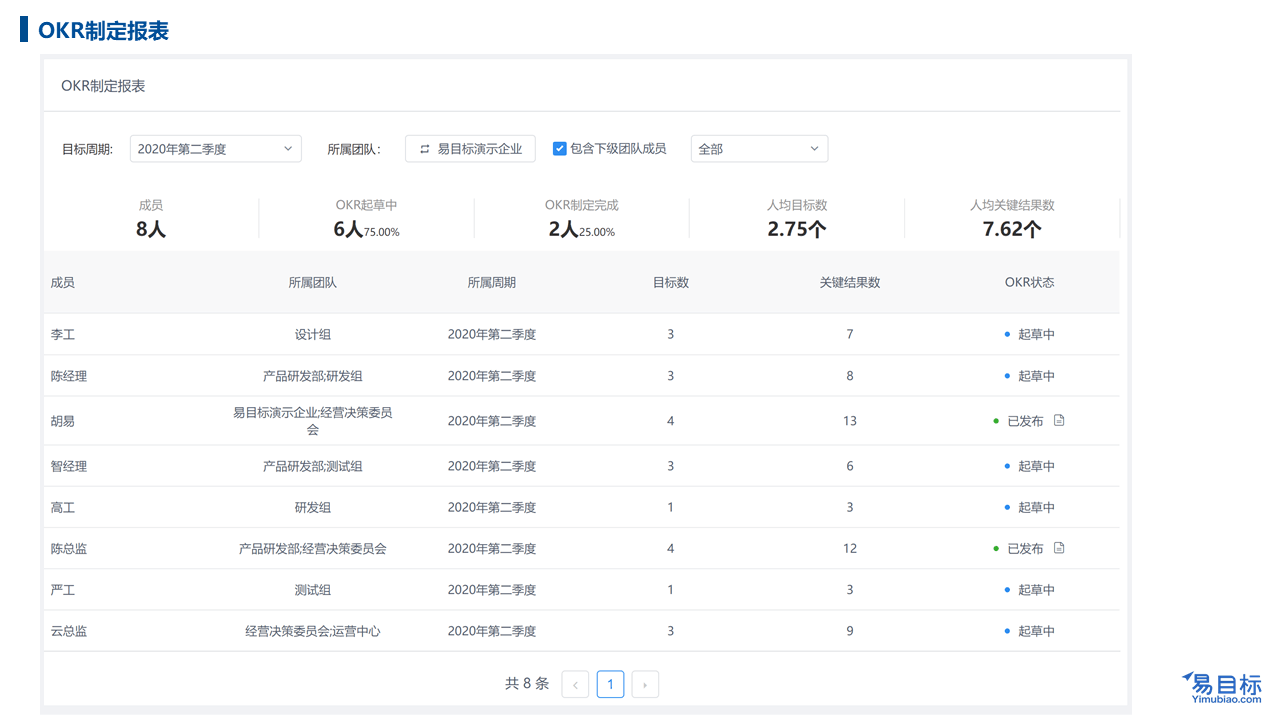The image size is (1280, 720).
Task: Click 已发布 status for 胡易
Action: 1025,421
